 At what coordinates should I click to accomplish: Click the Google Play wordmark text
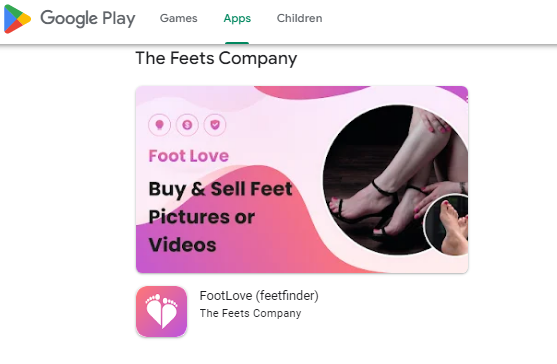[x=88, y=18]
